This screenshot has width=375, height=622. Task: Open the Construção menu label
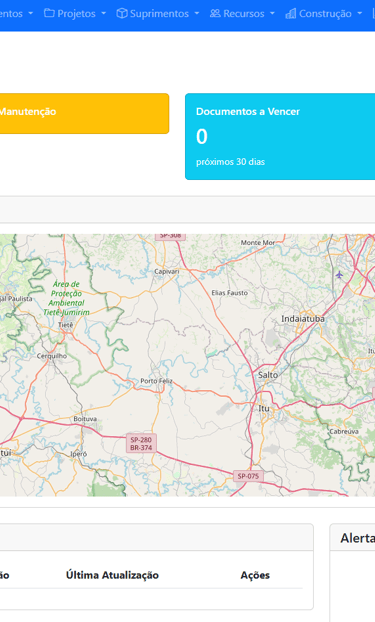click(x=325, y=13)
